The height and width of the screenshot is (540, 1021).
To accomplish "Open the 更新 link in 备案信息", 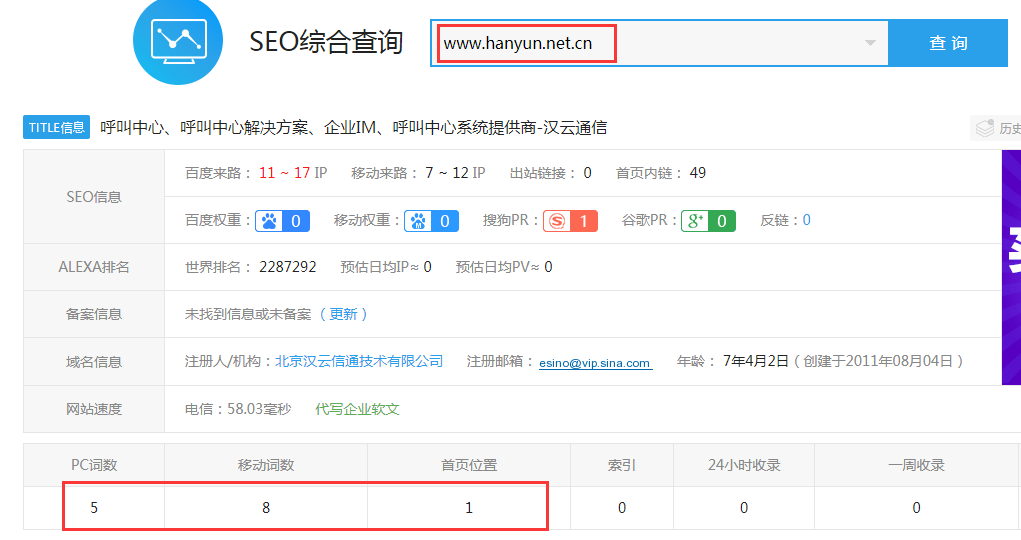I will click(x=343, y=314).
